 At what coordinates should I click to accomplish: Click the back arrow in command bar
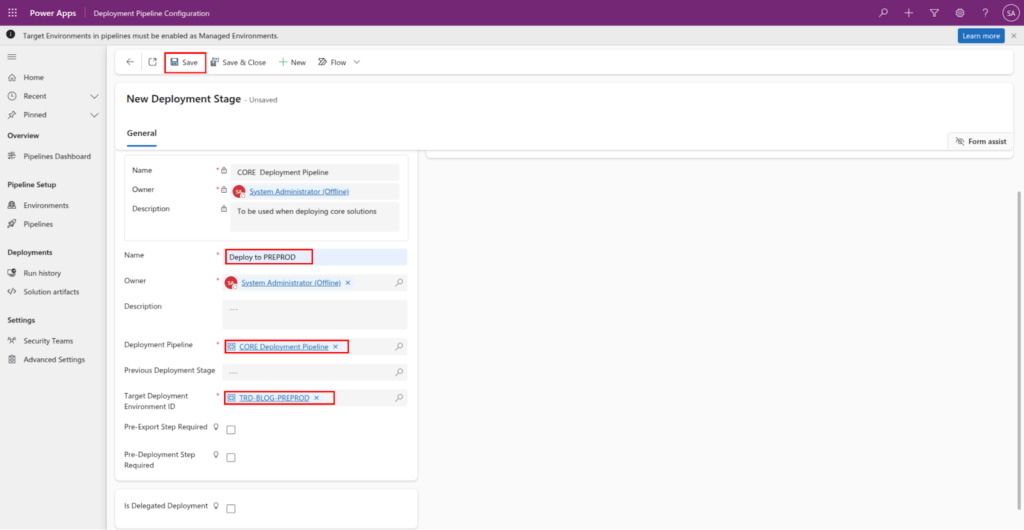coord(130,62)
